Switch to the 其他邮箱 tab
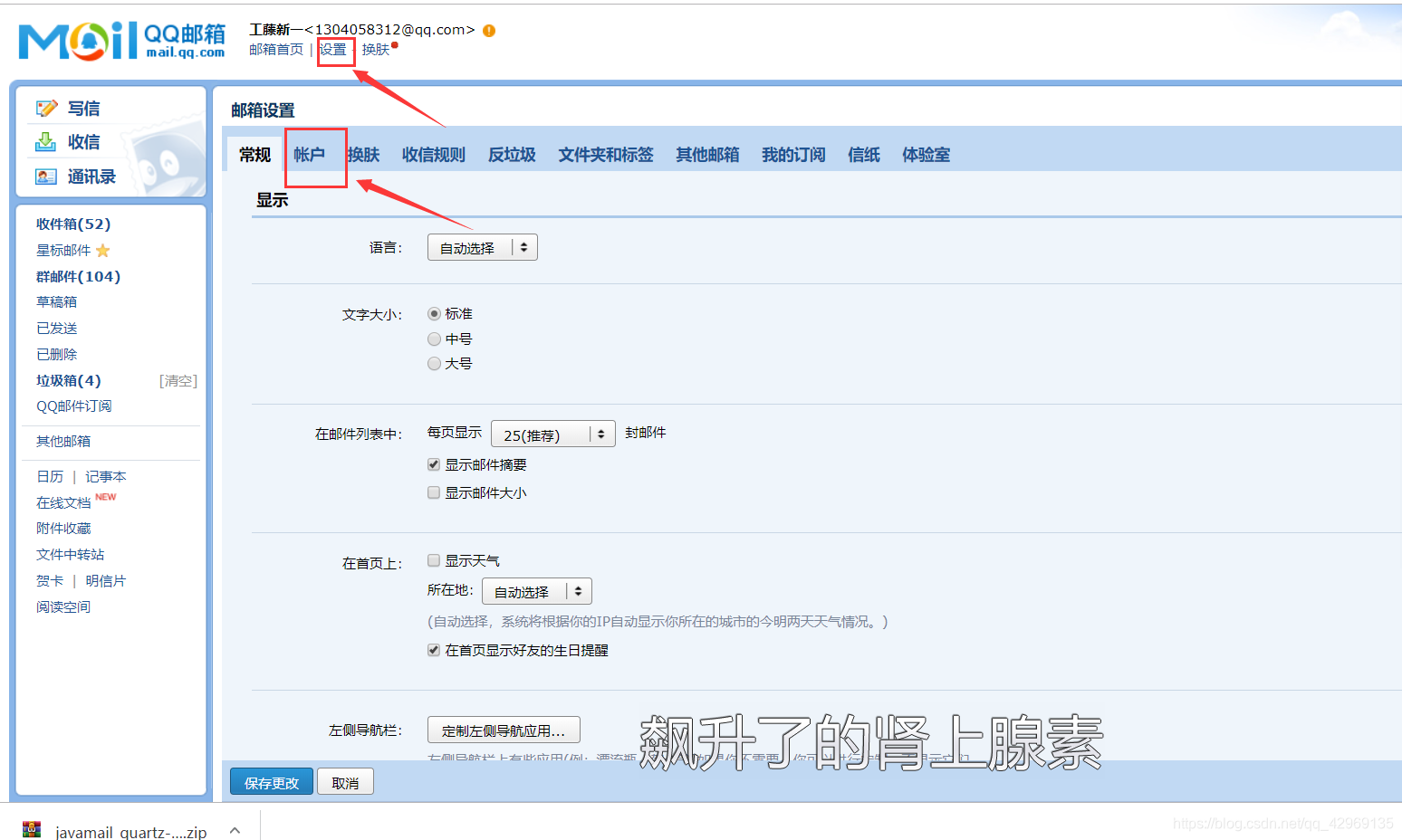 (x=707, y=155)
